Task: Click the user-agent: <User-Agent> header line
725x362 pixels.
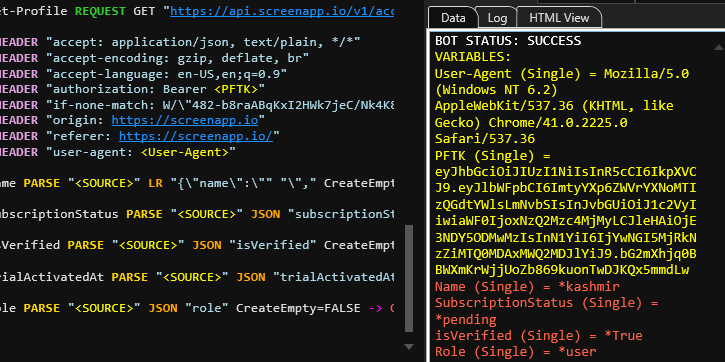Action: (118, 152)
